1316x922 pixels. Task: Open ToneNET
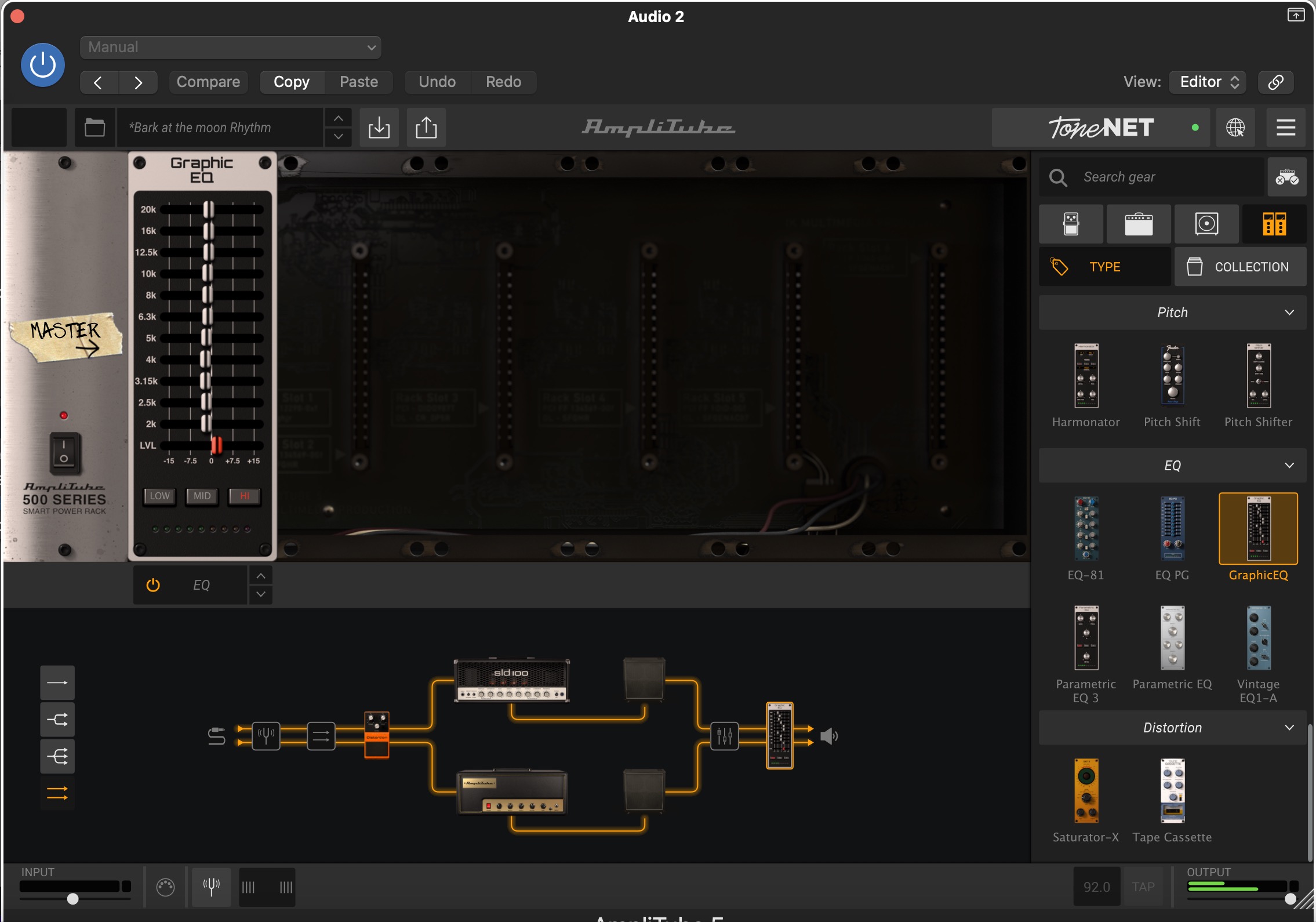[x=1100, y=128]
